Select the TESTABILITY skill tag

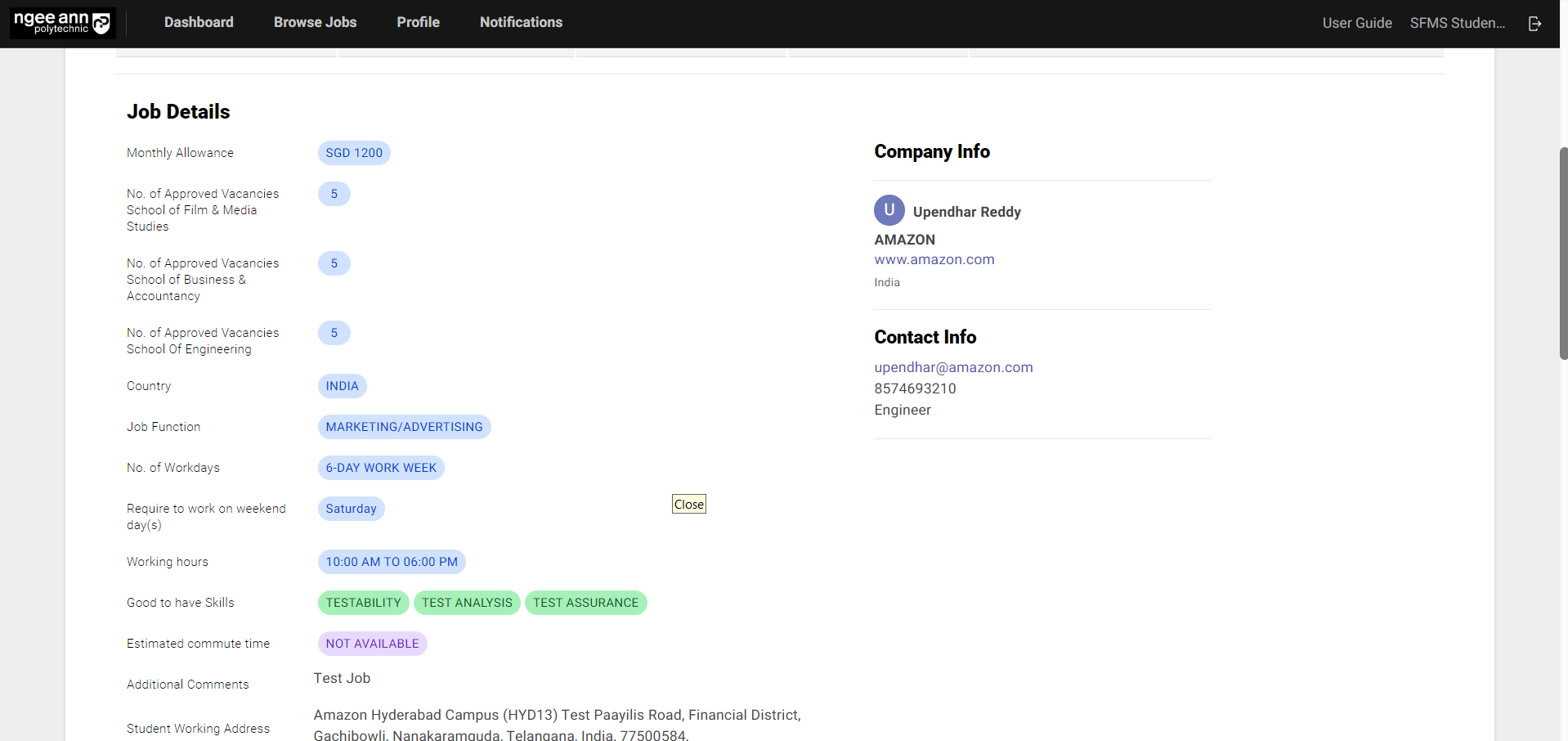(x=363, y=603)
